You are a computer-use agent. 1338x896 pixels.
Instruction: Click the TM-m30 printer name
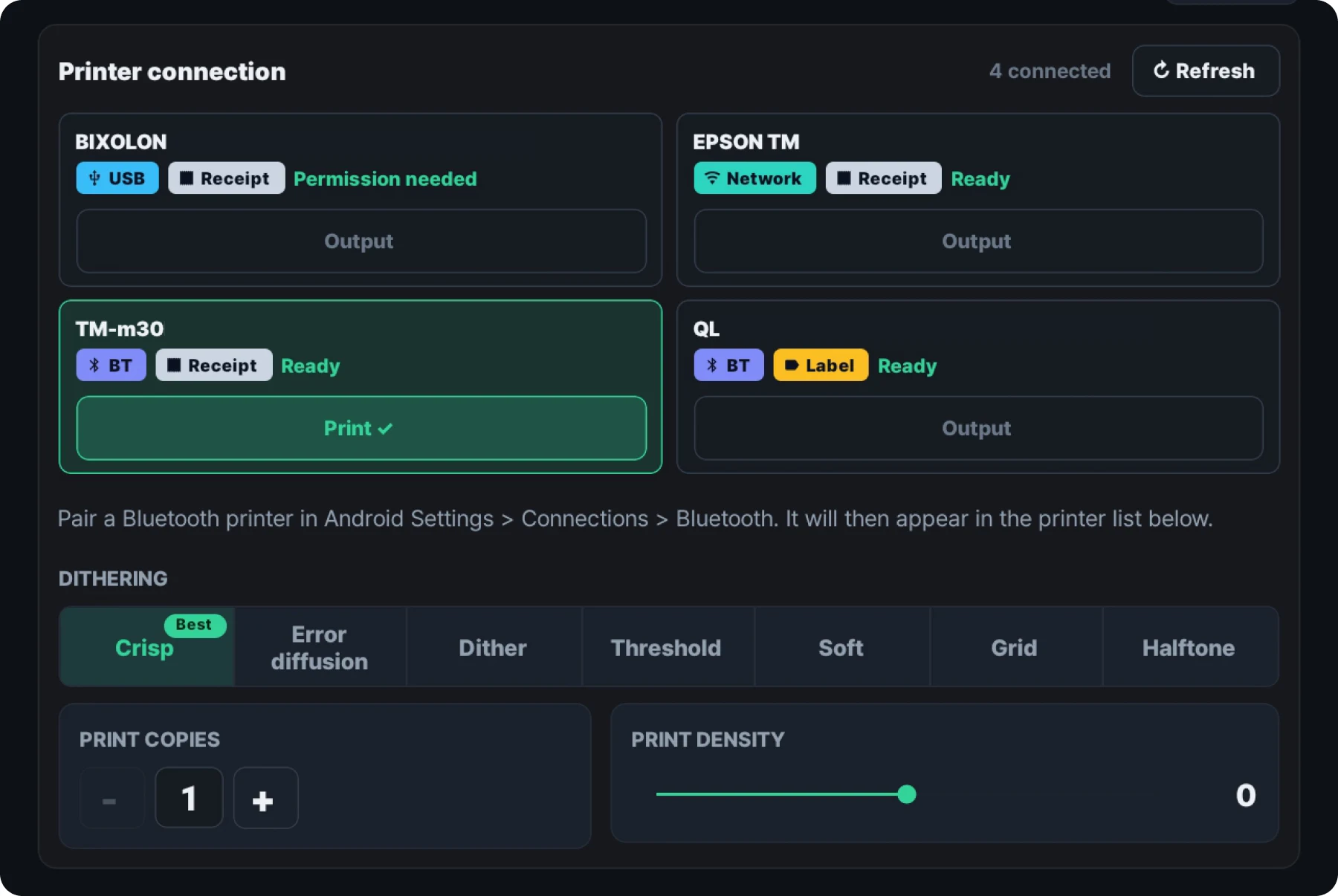pyautogui.click(x=120, y=328)
